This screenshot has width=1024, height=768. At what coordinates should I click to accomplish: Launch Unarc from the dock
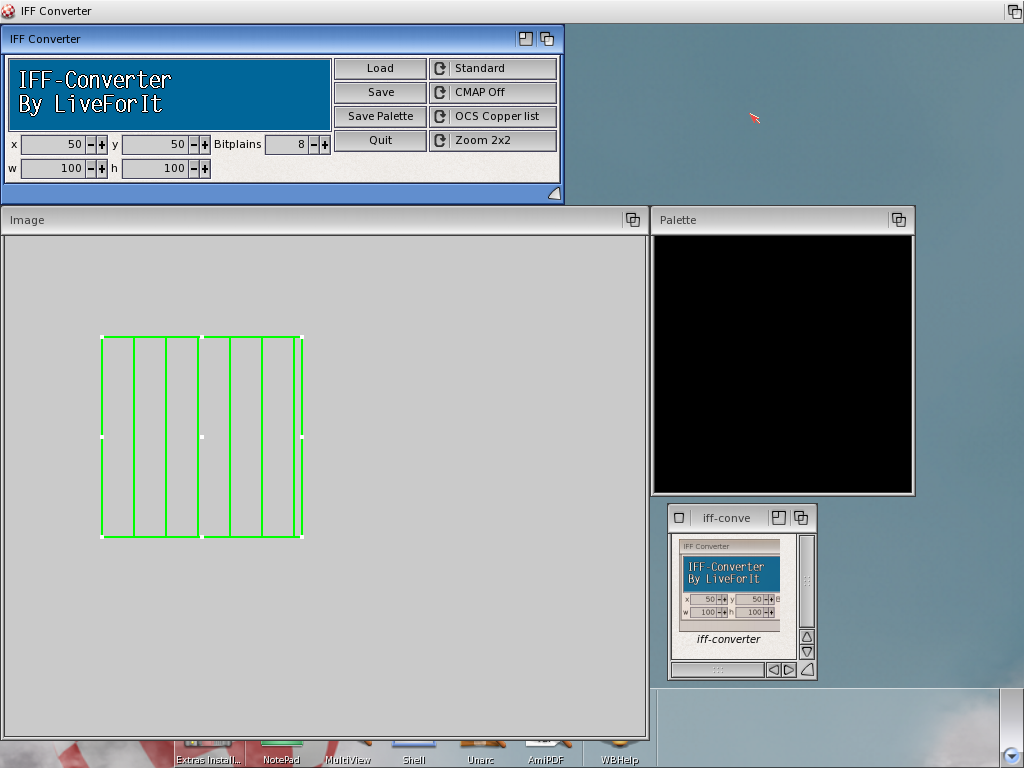click(480, 753)
